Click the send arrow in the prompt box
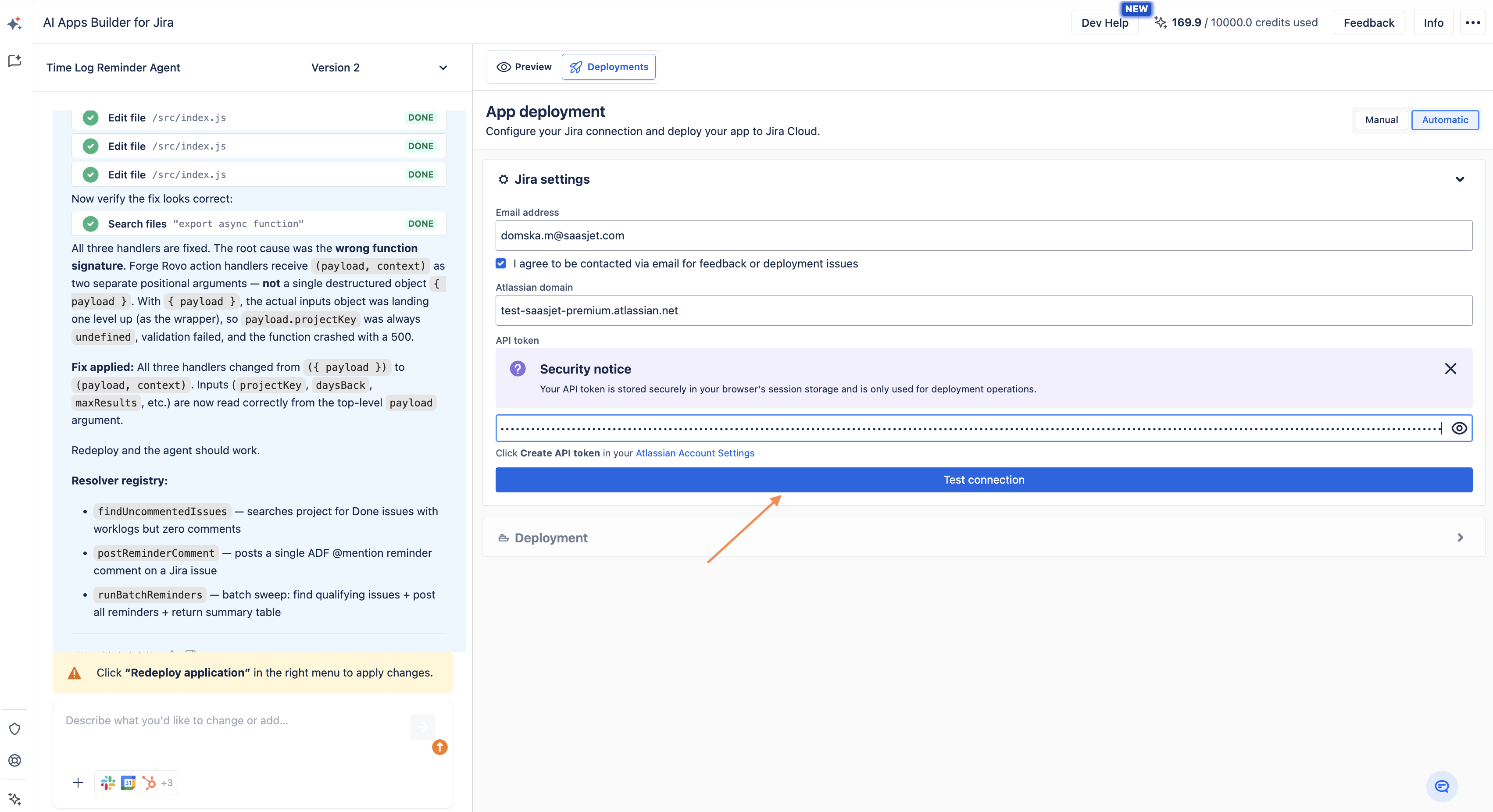This screenshot has width=1493, height=812. tap(422, 726)
